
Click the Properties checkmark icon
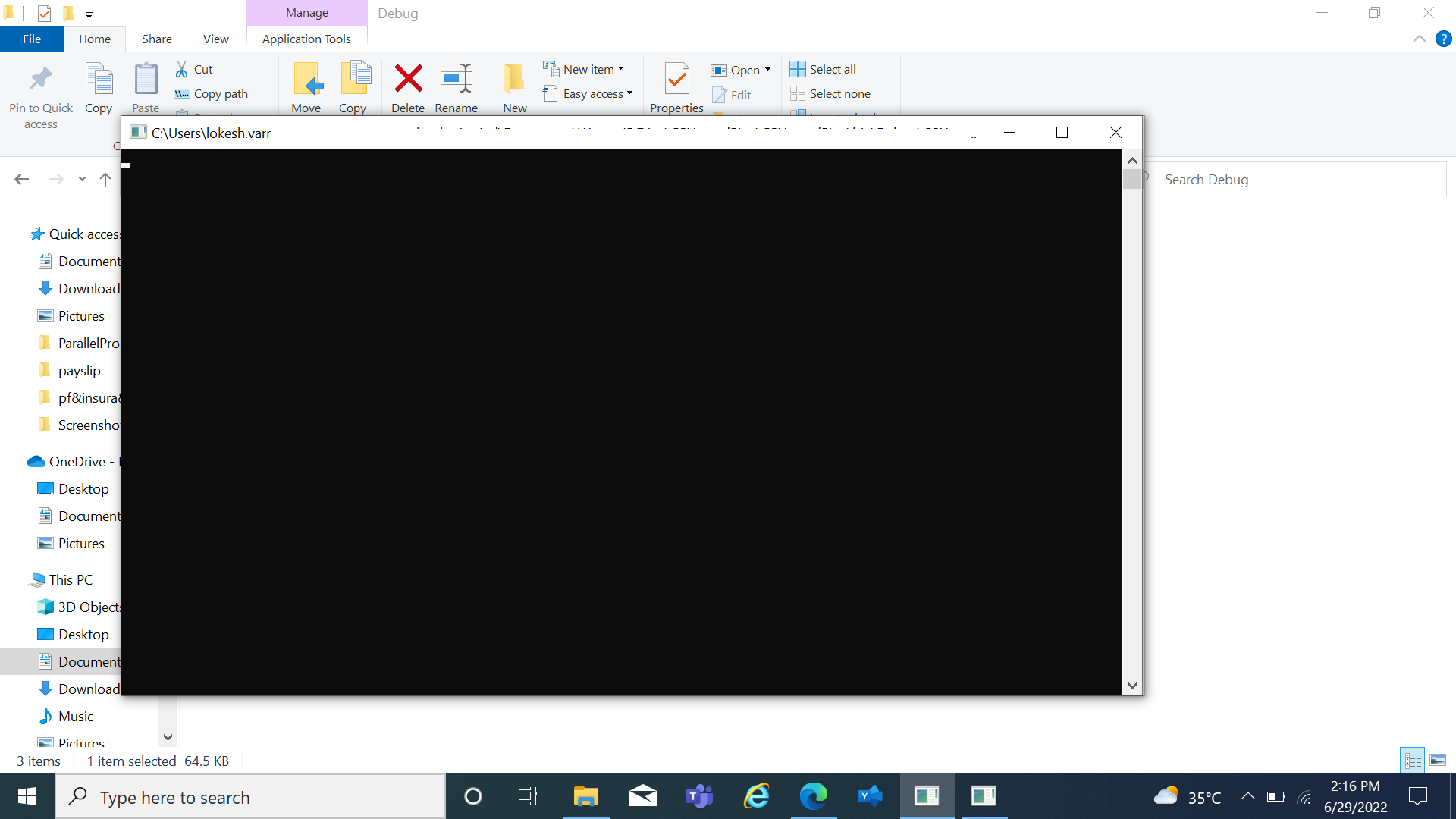676,79
